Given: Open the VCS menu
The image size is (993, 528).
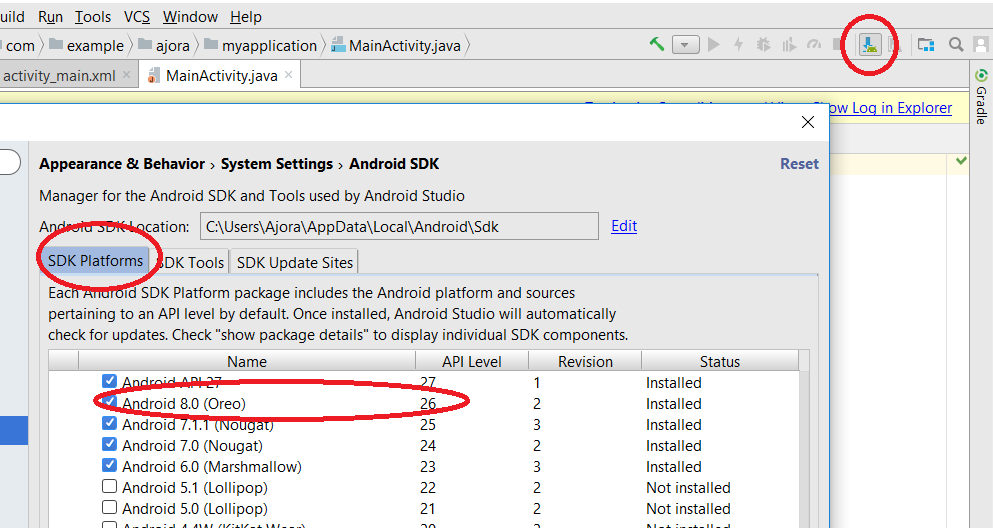Looking at the screenshot, I should click(x=137, y=17).
